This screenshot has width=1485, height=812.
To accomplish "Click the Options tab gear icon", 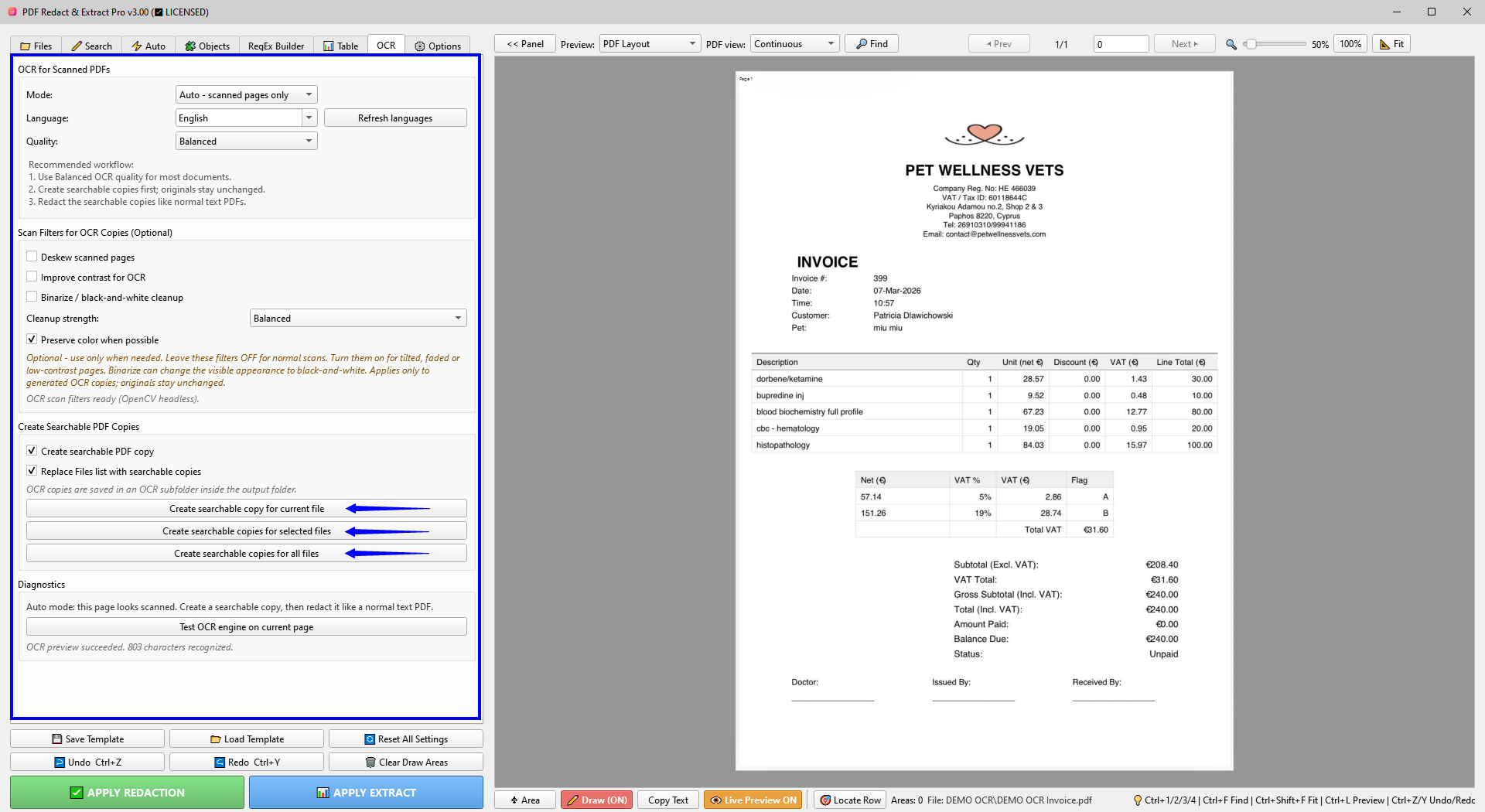I will 420,46.
